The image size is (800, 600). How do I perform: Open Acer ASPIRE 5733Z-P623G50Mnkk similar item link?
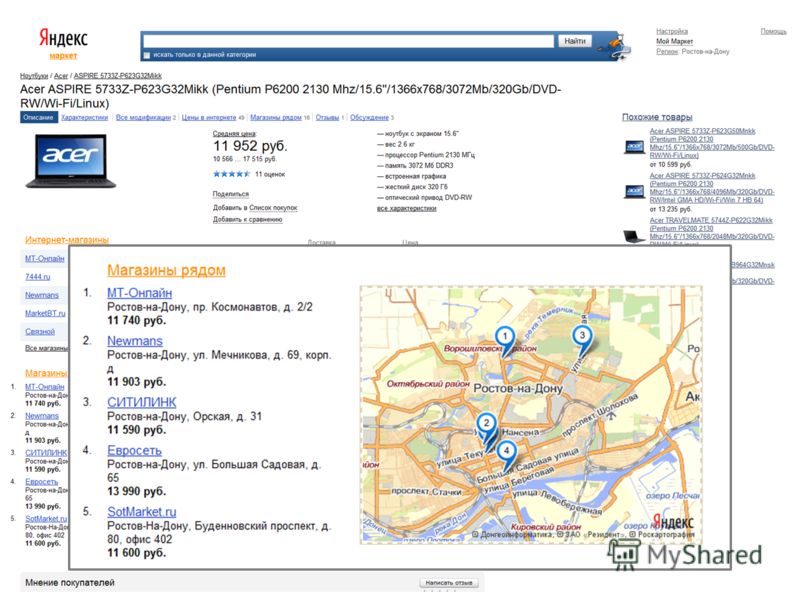712,143
